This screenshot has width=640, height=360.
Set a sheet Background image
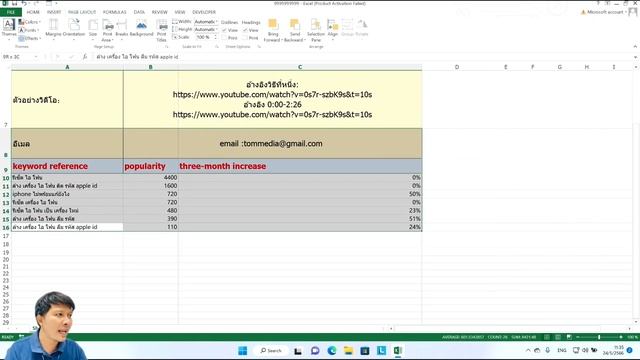[x=141, y=28]
